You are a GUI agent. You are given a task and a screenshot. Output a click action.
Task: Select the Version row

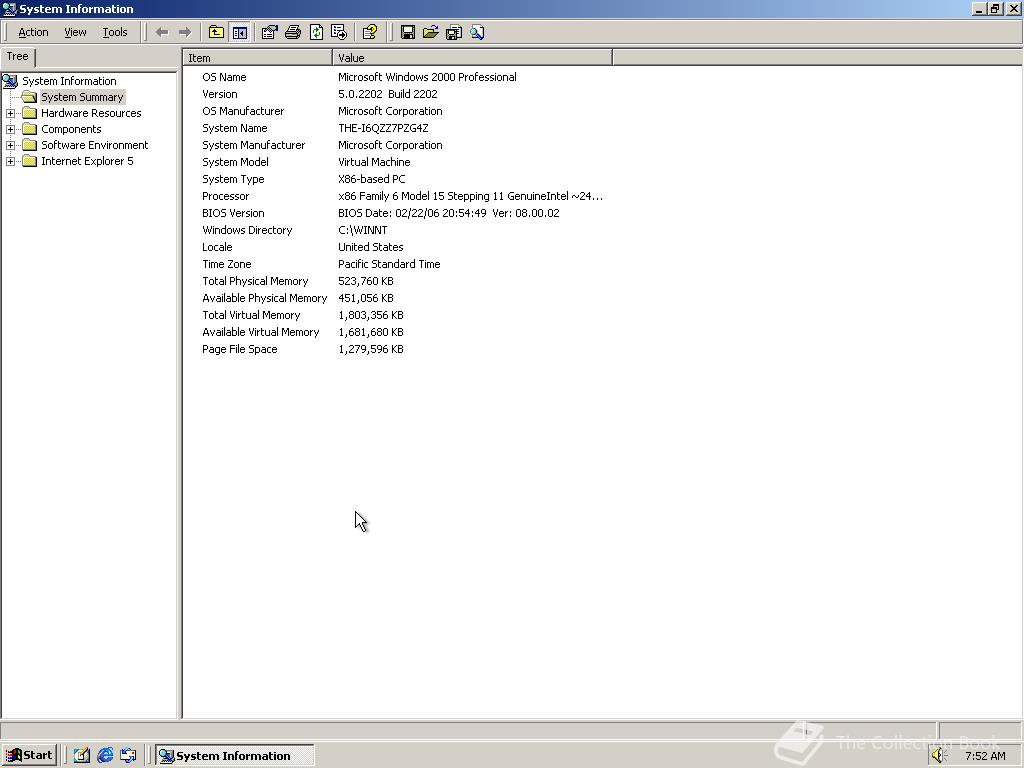[x=397, y=94]
